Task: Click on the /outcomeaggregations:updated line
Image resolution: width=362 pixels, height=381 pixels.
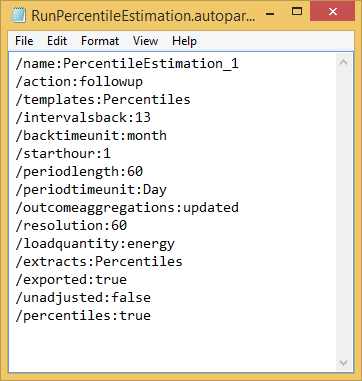Action: (x=127, y=207)
